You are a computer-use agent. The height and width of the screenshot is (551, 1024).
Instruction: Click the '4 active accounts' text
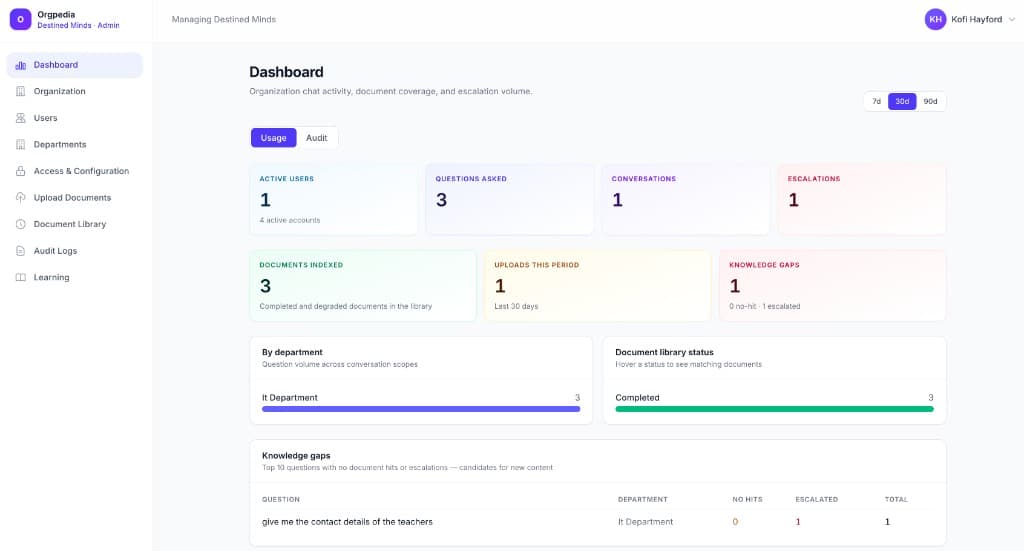[290, 220]
